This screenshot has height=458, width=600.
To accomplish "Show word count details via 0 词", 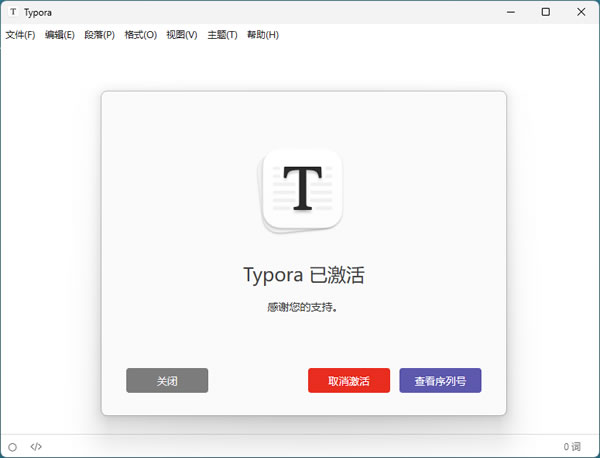I will [x=572, y=447].
